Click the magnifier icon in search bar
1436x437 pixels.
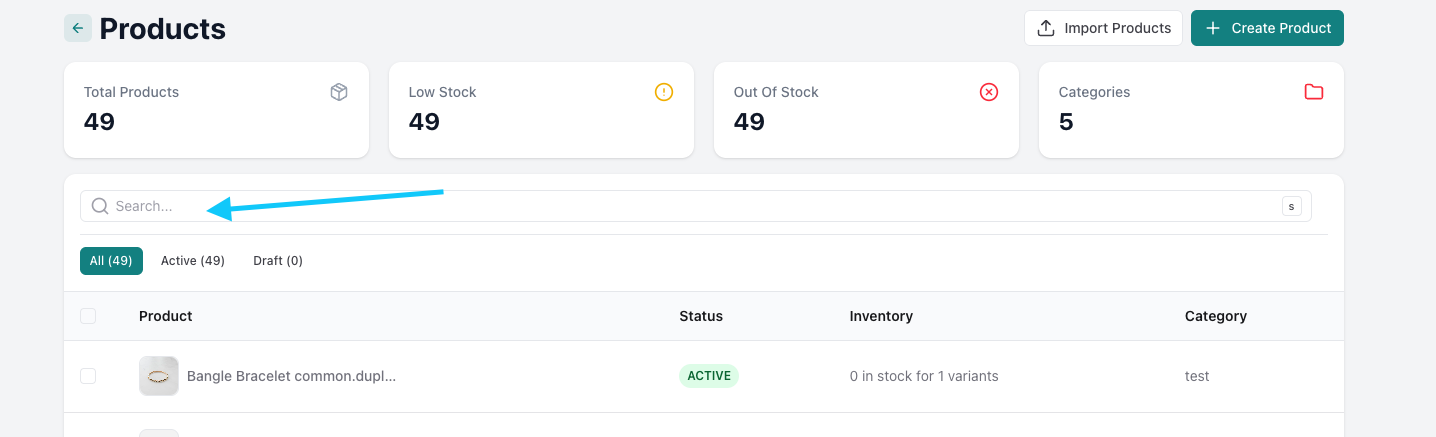(100, 206)
